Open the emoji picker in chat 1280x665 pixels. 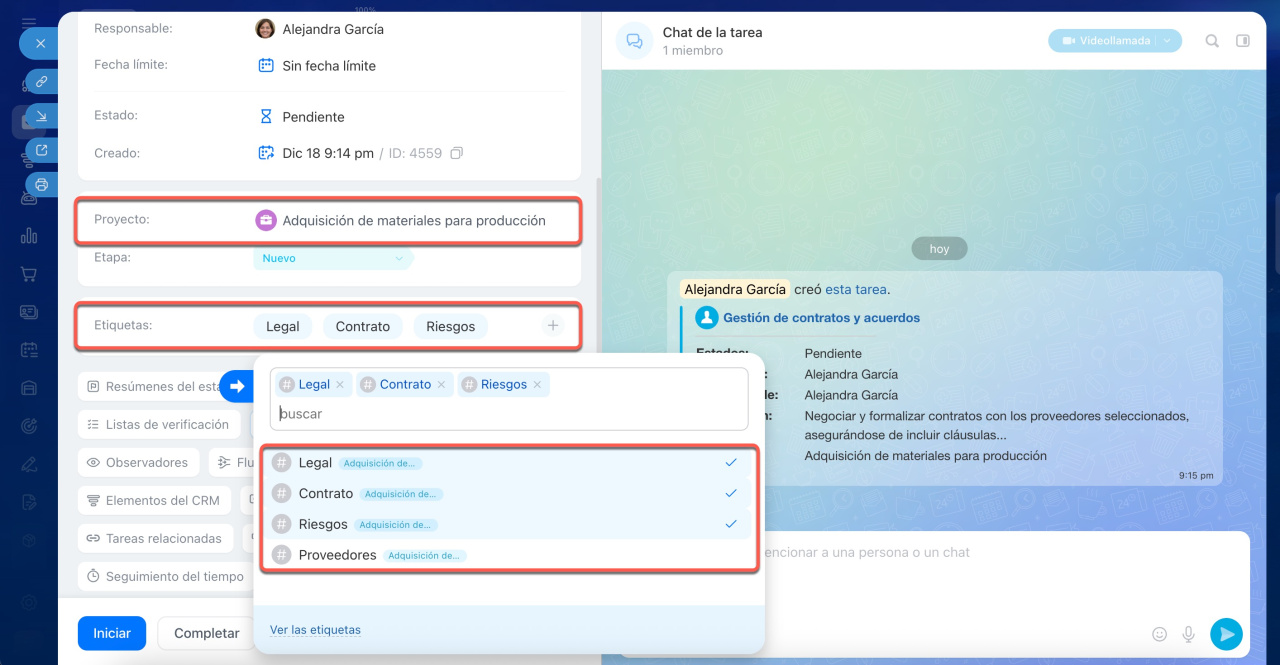(1160, 634)
